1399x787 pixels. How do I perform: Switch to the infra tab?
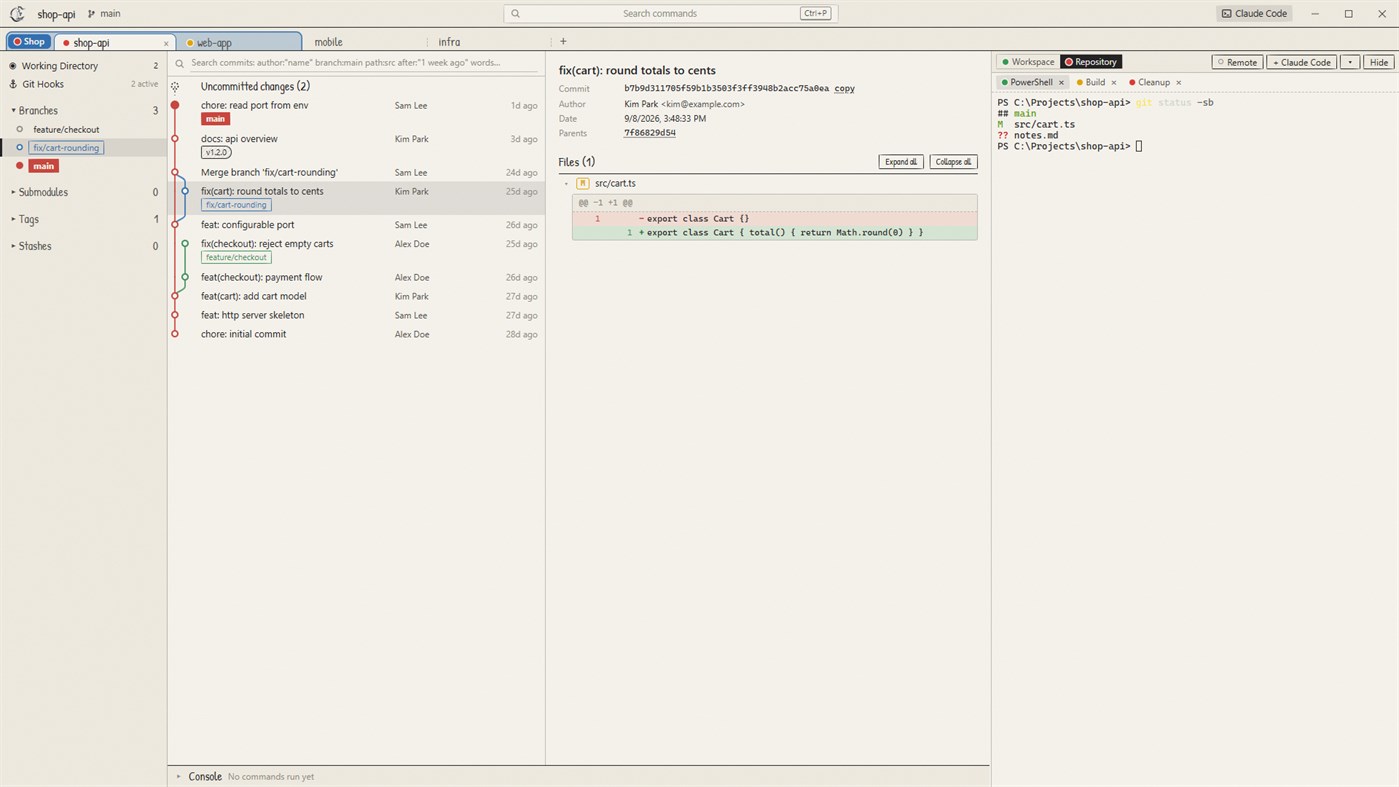449,42
